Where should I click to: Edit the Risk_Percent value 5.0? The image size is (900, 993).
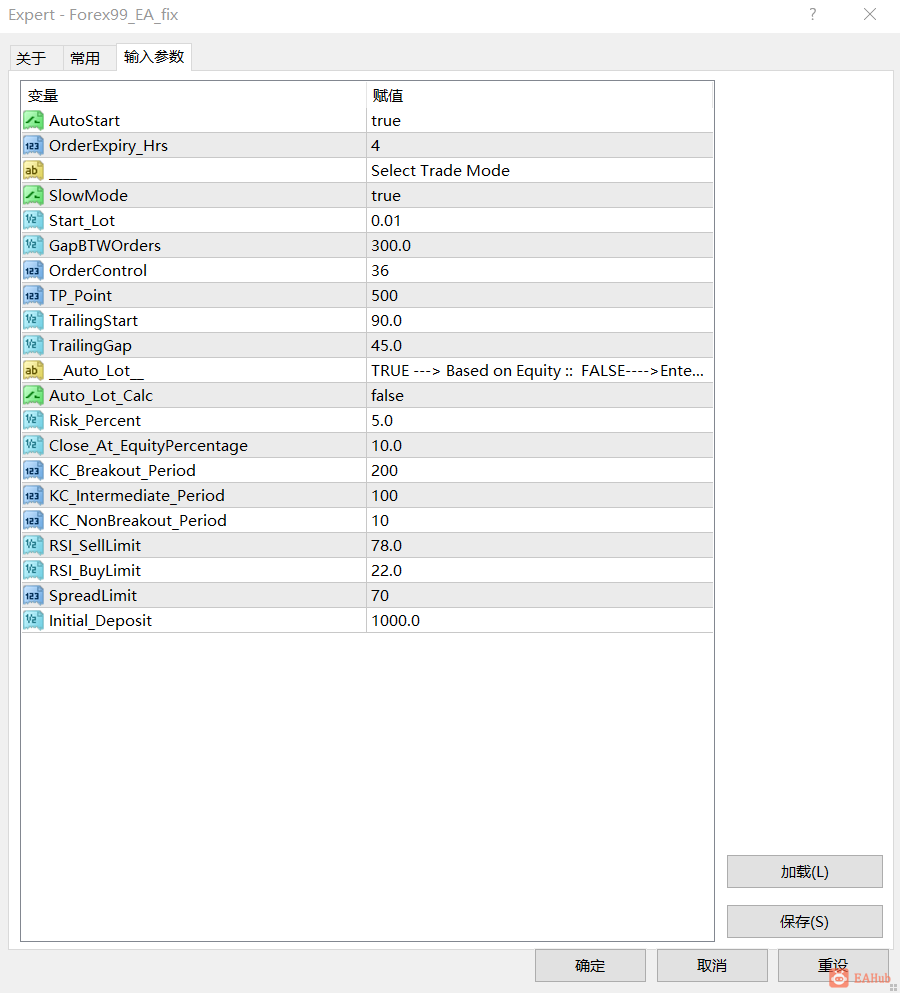(540, 421)
